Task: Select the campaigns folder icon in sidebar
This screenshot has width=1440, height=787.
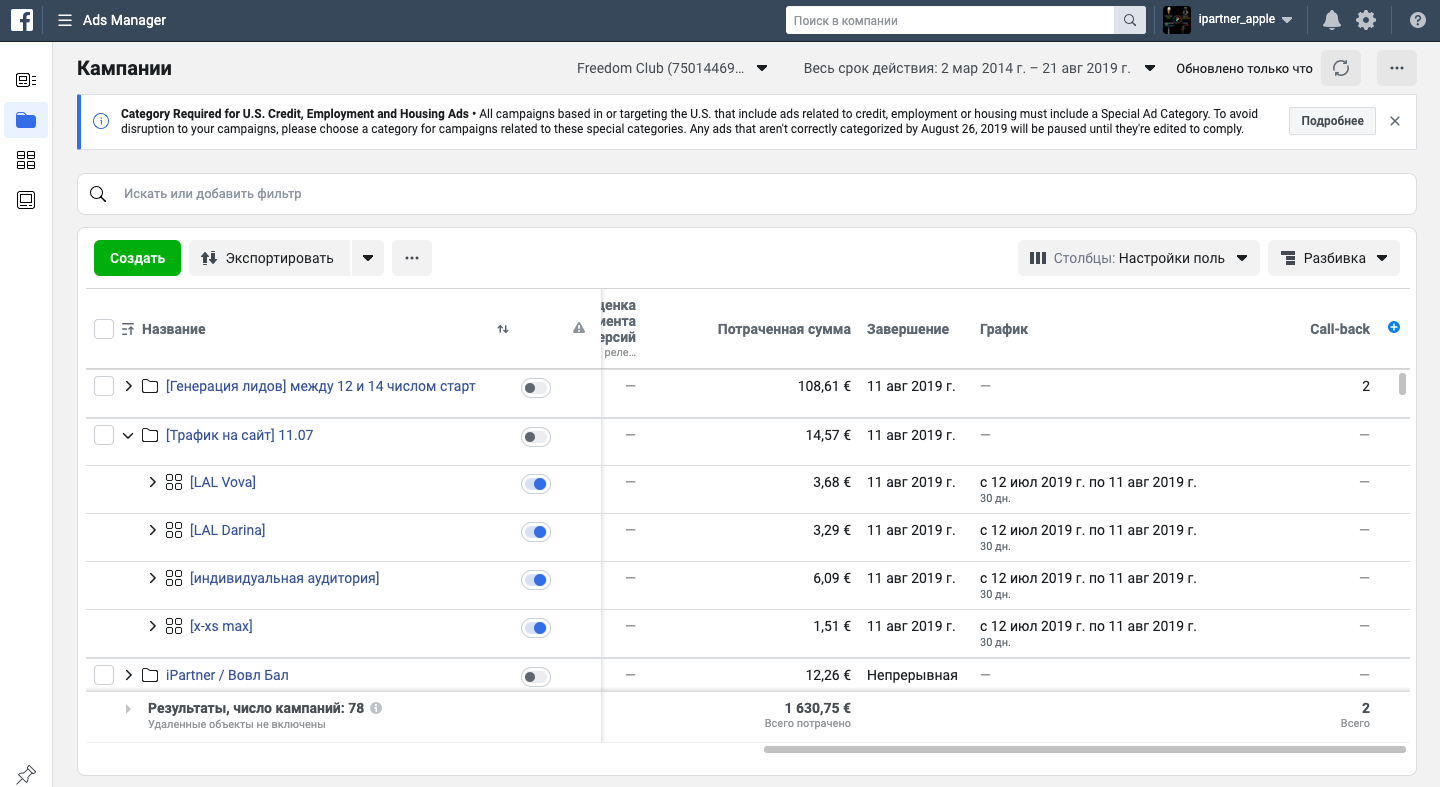Action: 26,120
